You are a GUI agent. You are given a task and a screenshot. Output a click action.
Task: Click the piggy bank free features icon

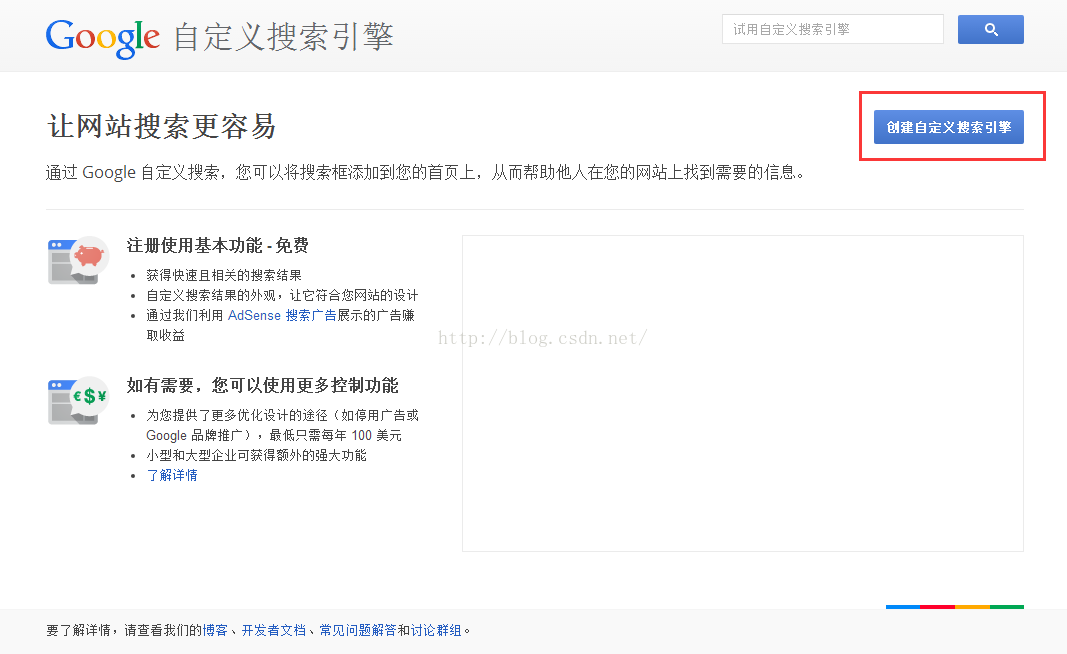(79, 260)
